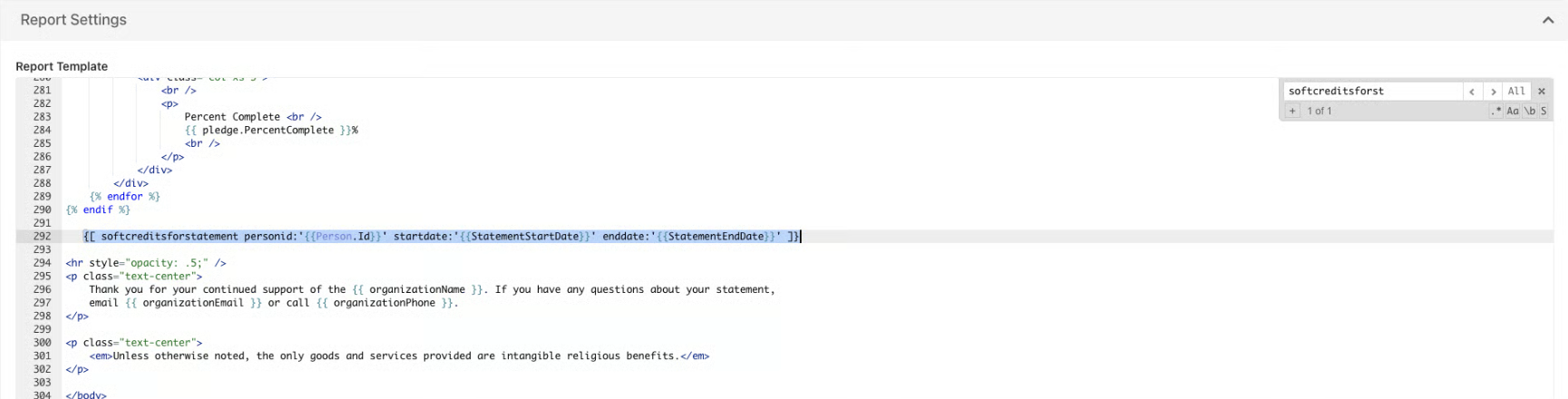The image size is (1568, 399).
Task: Toggle whole word \b search option
Action: [x=1529, y=111]
